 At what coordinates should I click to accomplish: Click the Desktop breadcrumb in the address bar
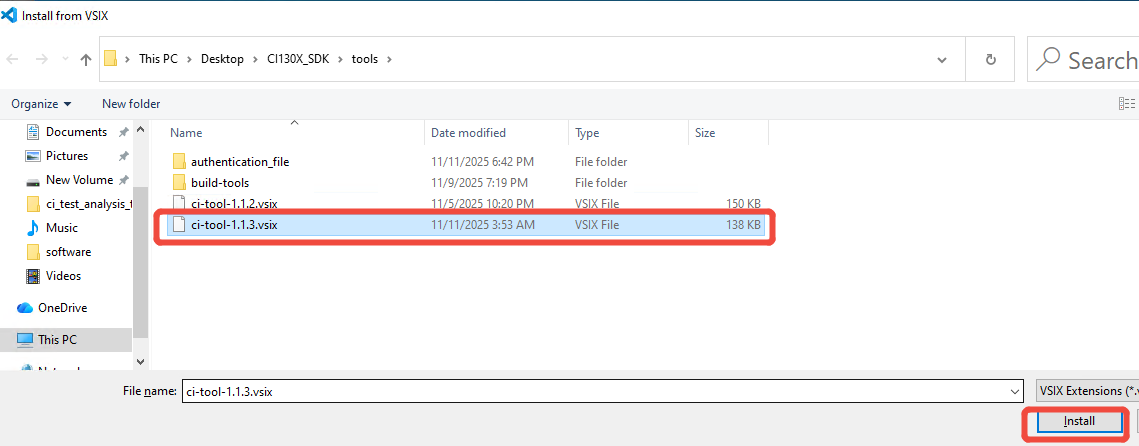222,59
